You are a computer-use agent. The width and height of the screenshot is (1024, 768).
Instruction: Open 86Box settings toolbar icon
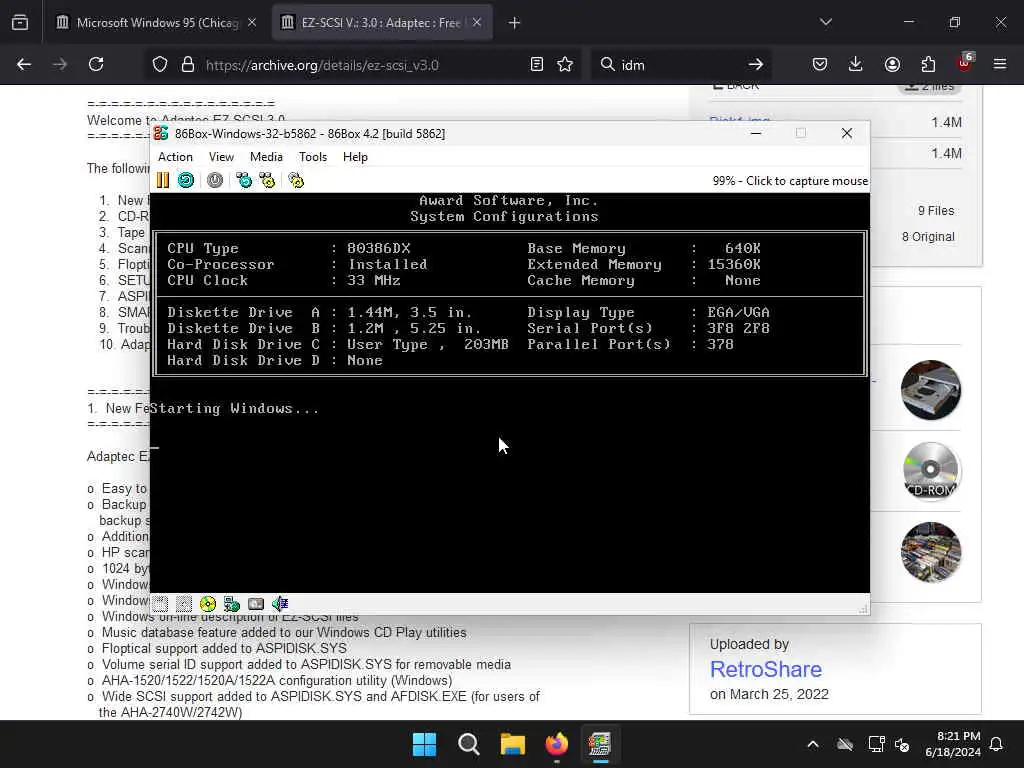click(296, 180)
